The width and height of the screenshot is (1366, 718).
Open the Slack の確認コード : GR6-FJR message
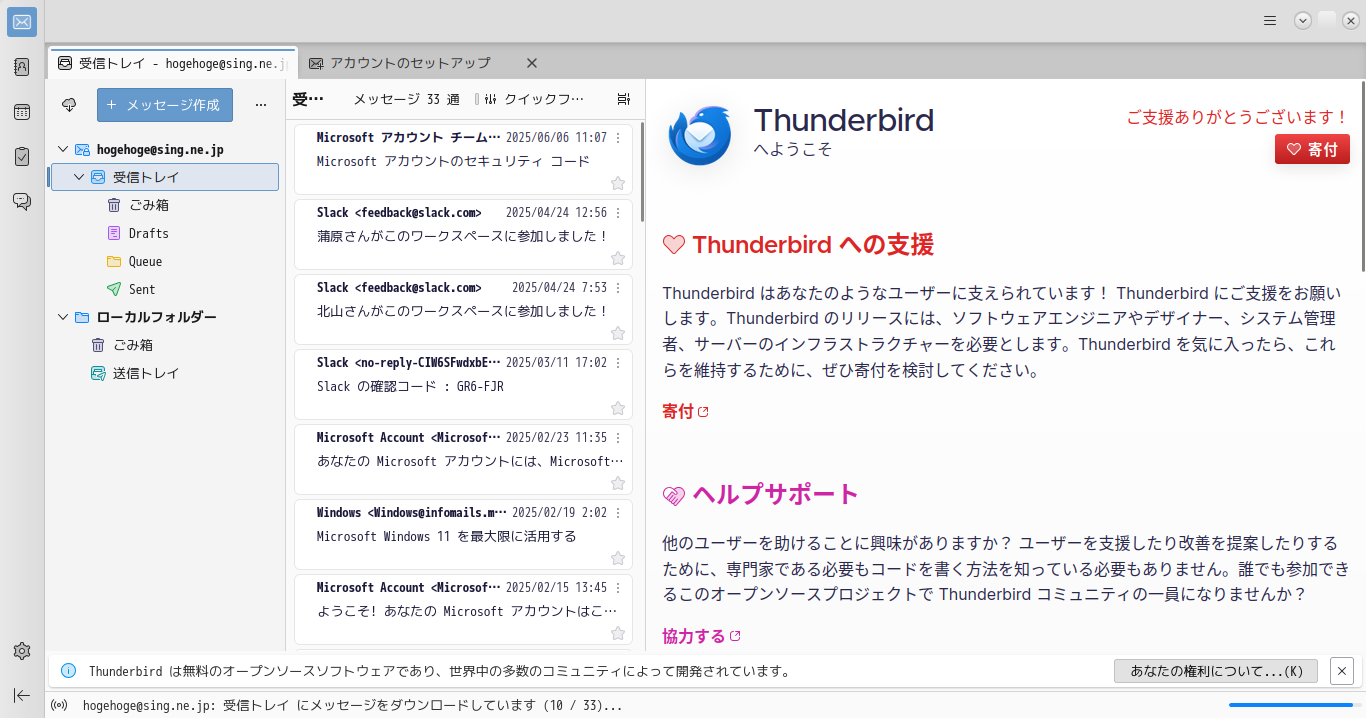(464, 384)
